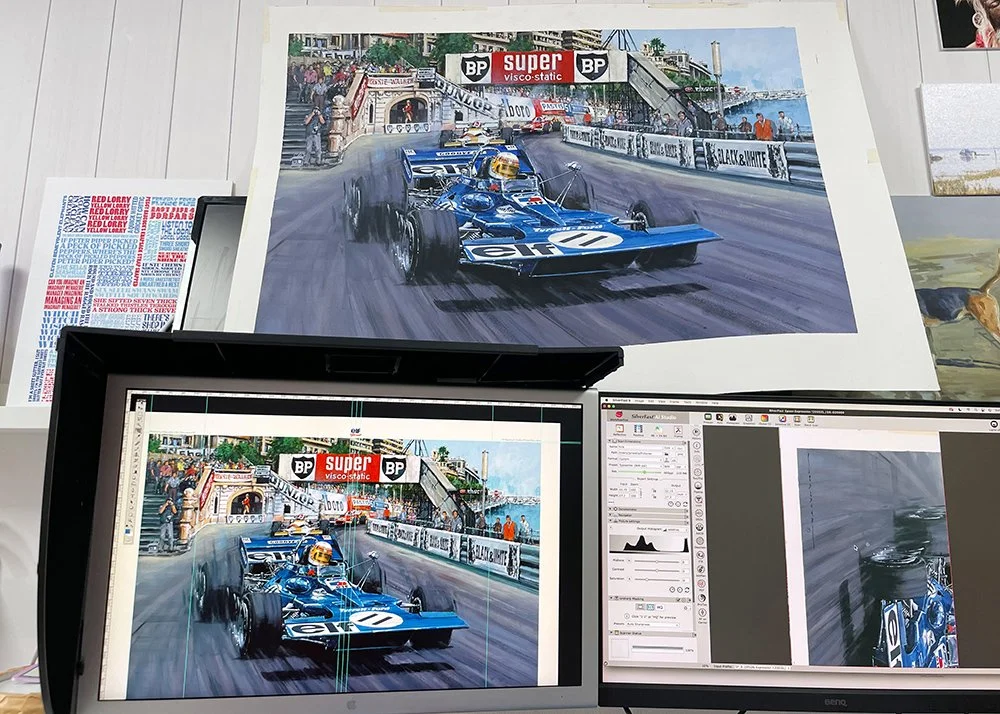This screenshot has width=1000, height=714.
Task: Enable the Unsharp Masking check mark toggle
Action: coord(679,600)
